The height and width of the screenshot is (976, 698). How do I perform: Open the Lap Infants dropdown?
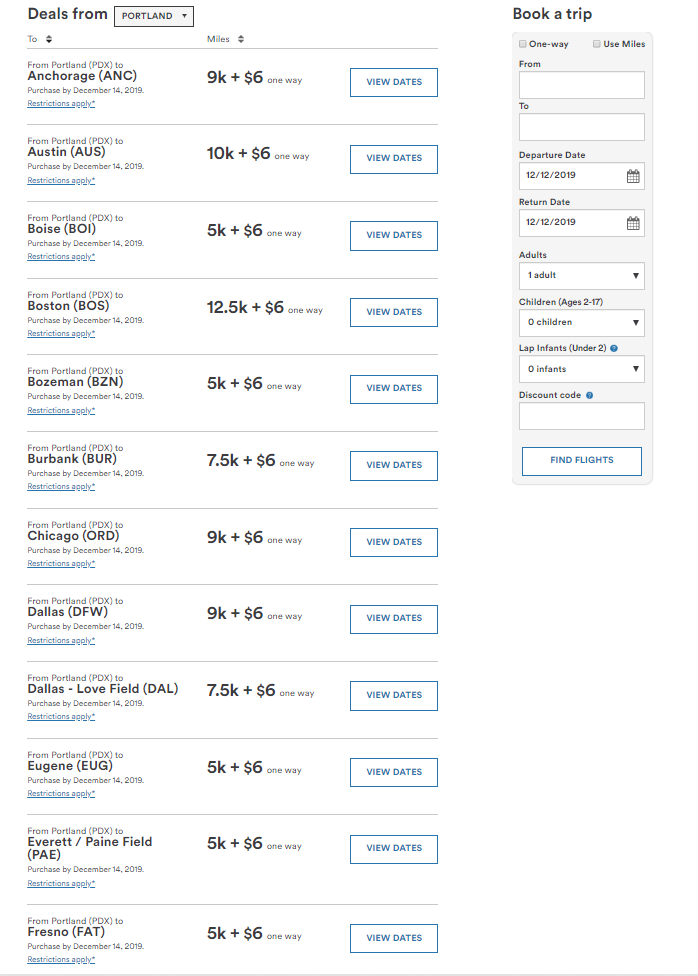(581, 369)
